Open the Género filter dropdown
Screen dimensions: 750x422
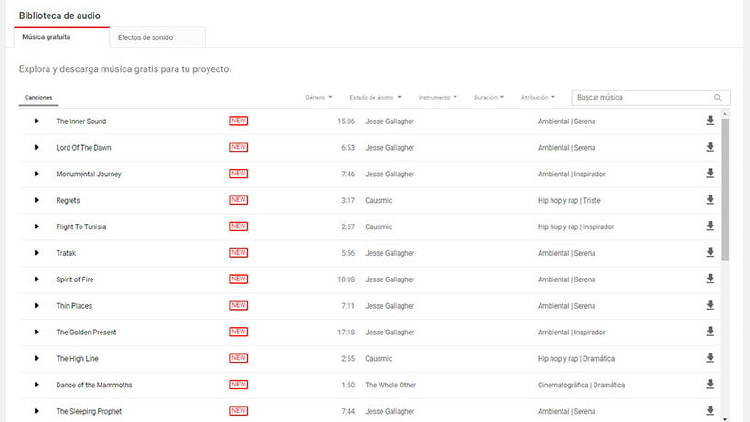[321, 98]
